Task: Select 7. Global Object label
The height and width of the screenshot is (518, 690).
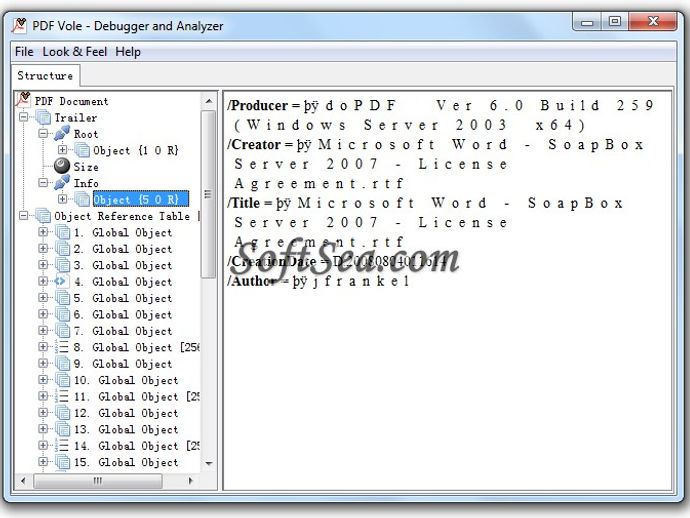Action: pyautogui.click(x=123, y=331)
